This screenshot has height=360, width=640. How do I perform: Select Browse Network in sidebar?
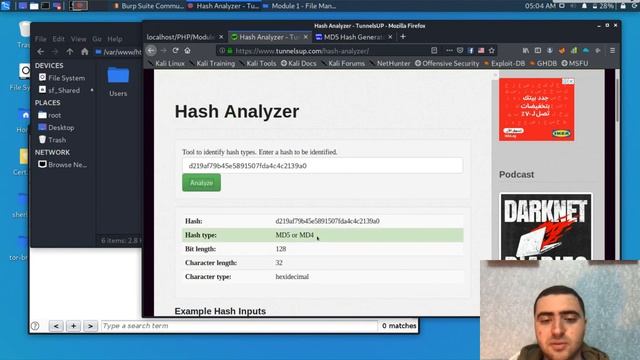click(x=62, y=164)
